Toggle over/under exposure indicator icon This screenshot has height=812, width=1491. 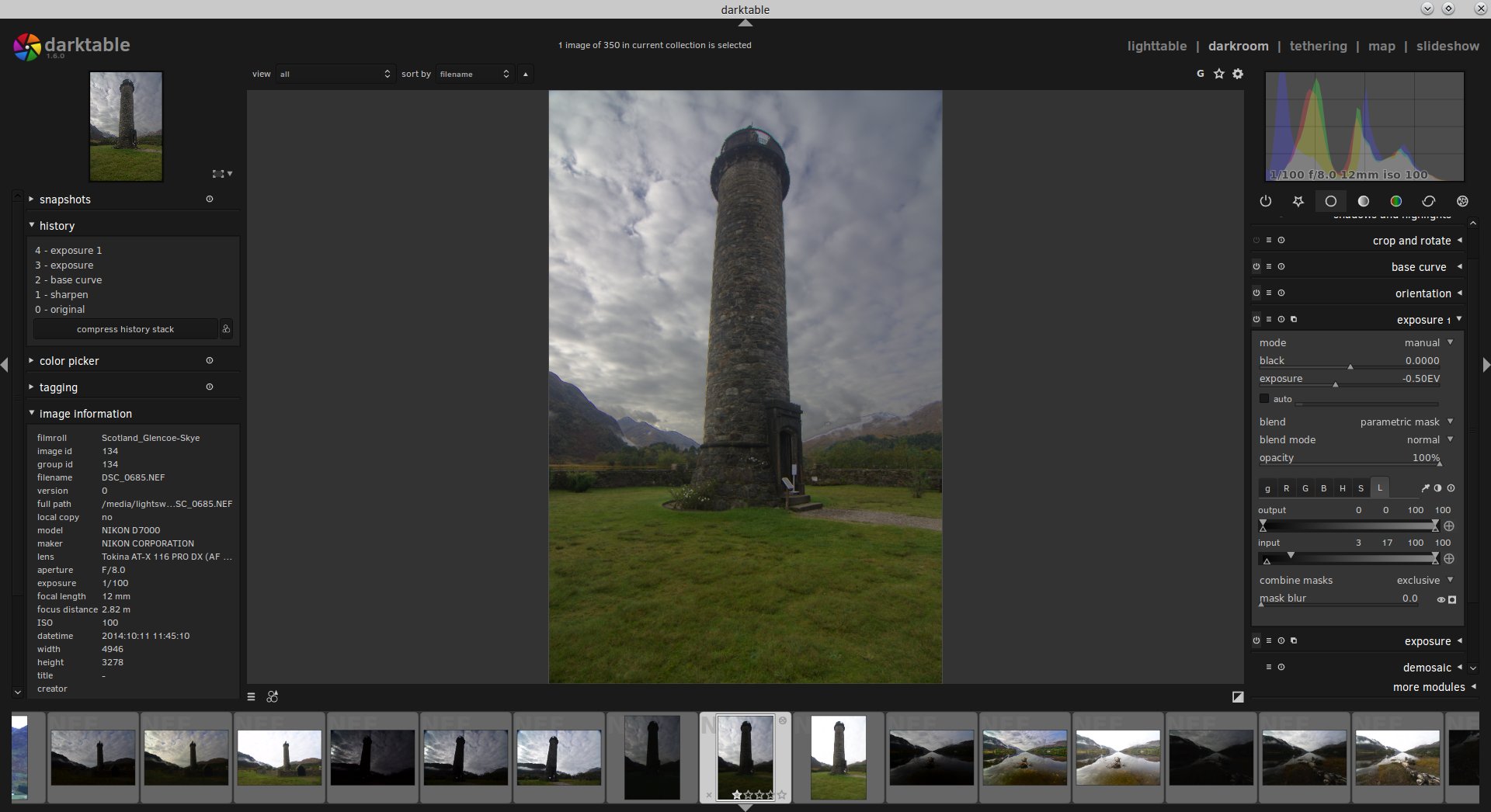coord(1238,697)
